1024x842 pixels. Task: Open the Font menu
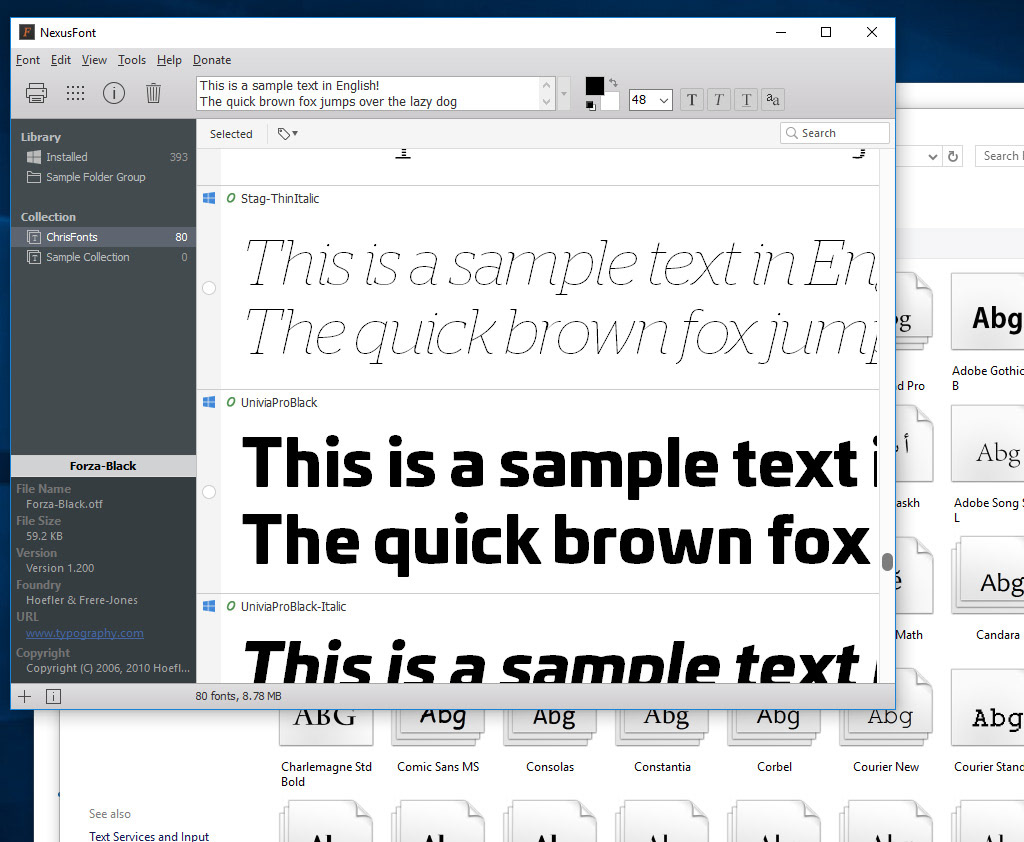coord(28,60)
